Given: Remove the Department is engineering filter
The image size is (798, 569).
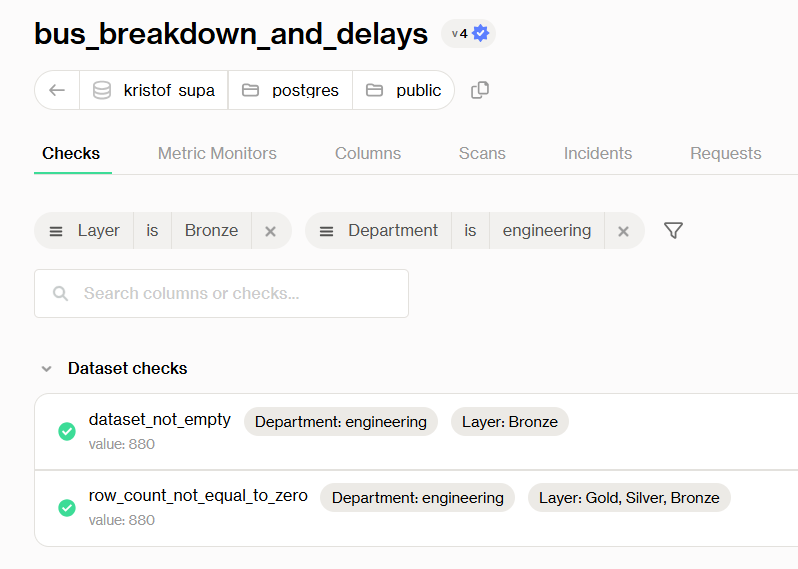Looking at the screenshot, I should [623, 231].
